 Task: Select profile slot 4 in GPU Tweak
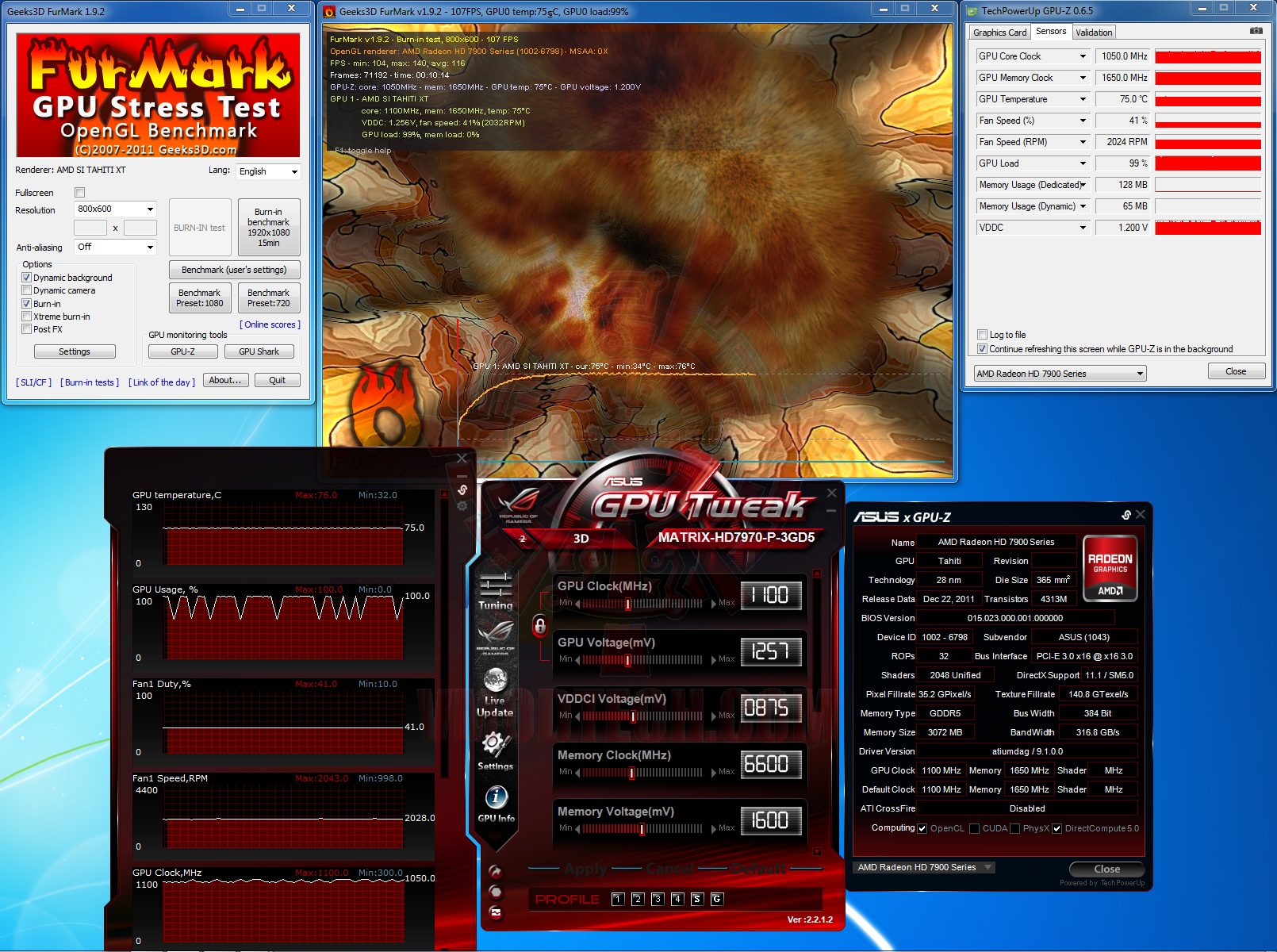coord(677,899)
